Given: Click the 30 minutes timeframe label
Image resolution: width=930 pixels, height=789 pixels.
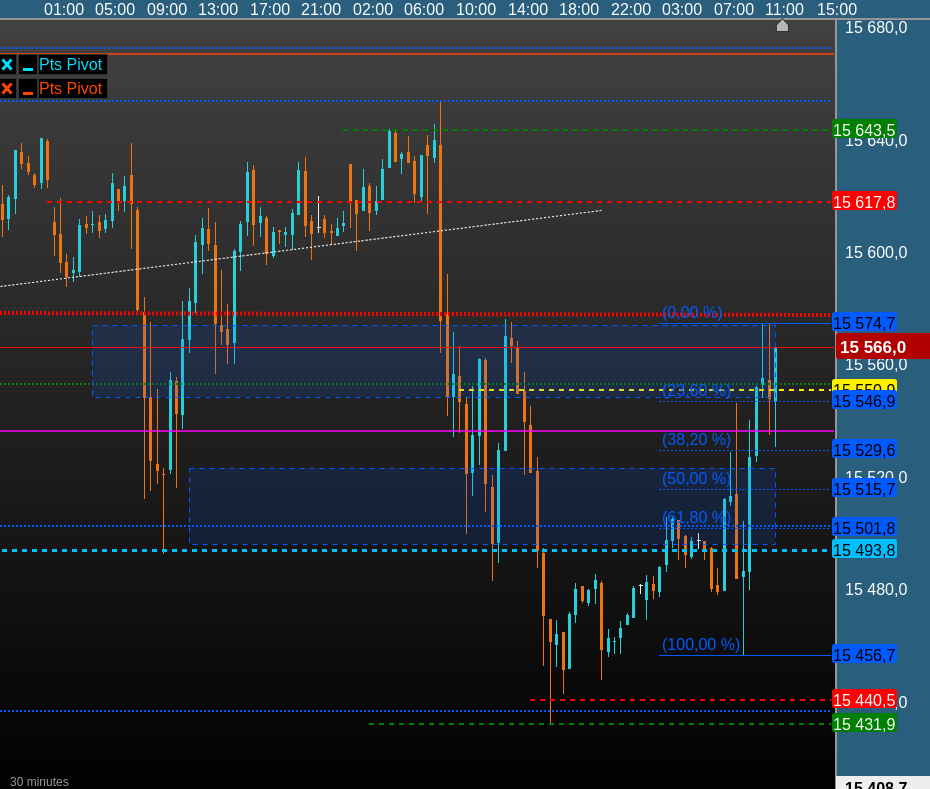Looking at the screenshot, I should point(39,782).
